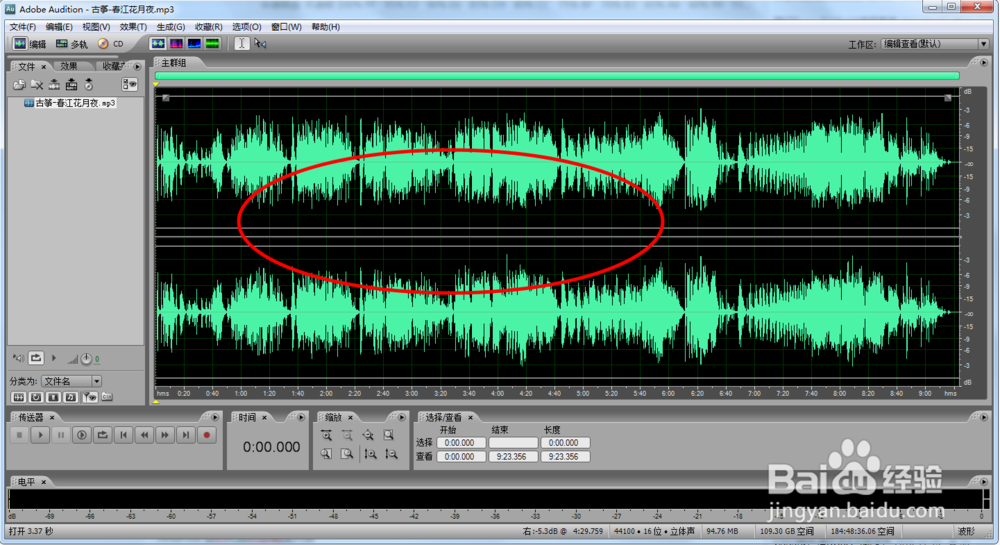Click the red Record button
Viewport: 1000px width, 545px height.
pos(207,435)
